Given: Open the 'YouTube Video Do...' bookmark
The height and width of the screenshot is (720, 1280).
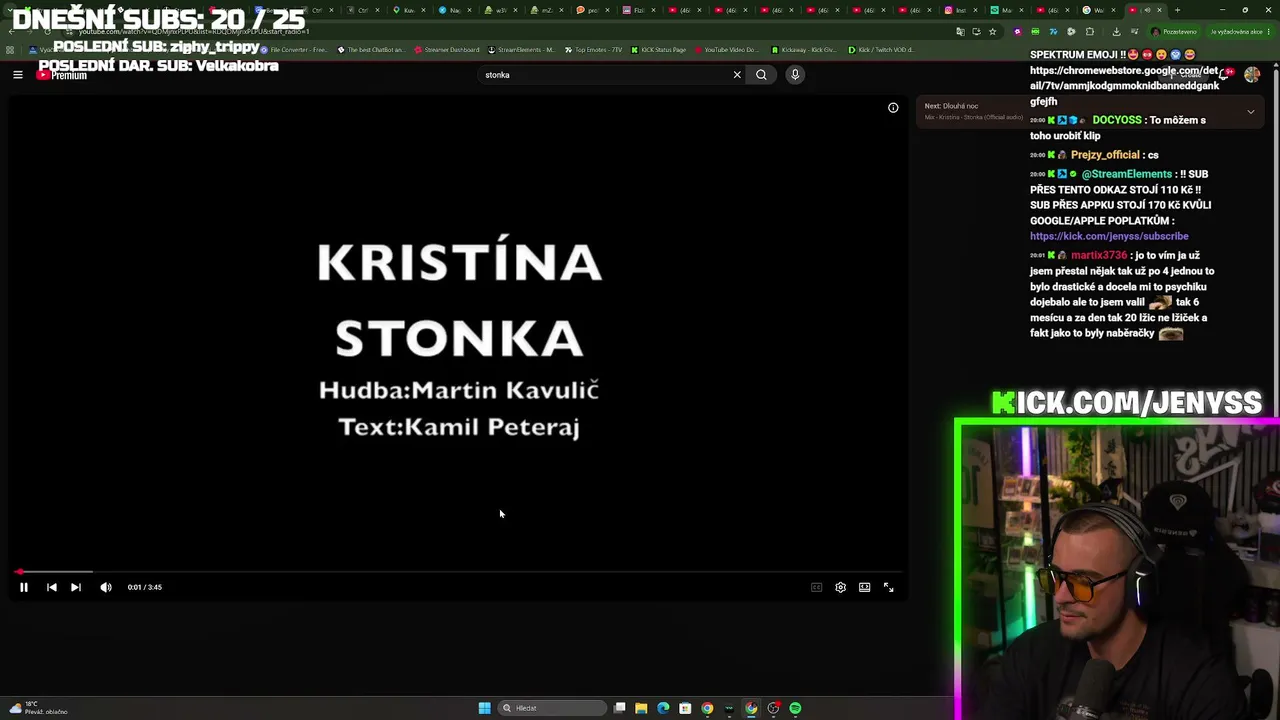Looking at the screenshot, I should coord(726,49).
